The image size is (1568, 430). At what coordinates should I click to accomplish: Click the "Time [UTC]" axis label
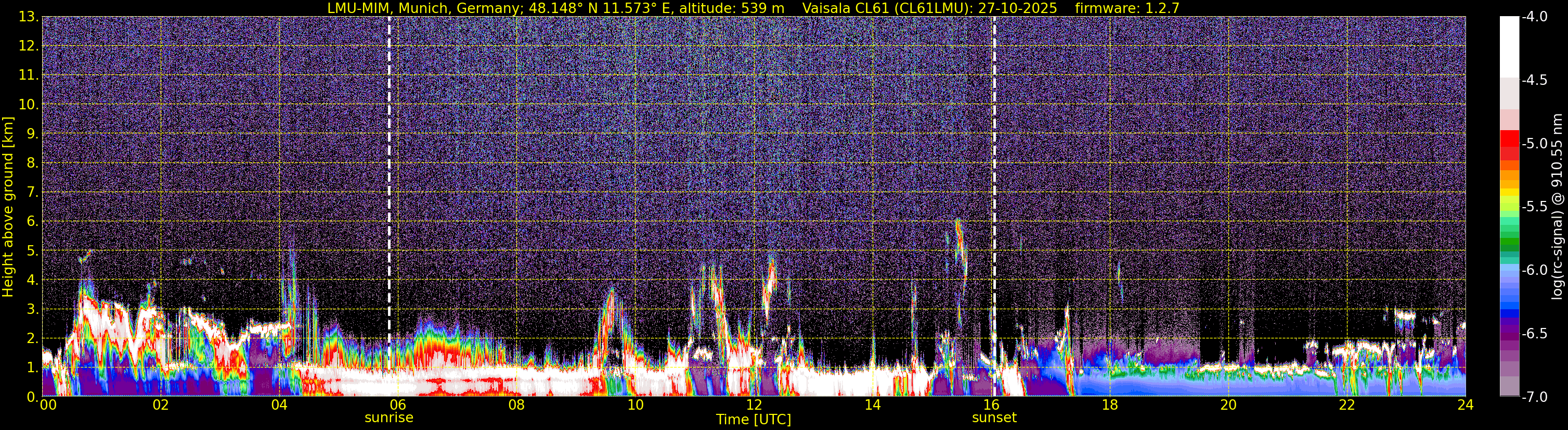pyautogui.click(x=754, y=419)
